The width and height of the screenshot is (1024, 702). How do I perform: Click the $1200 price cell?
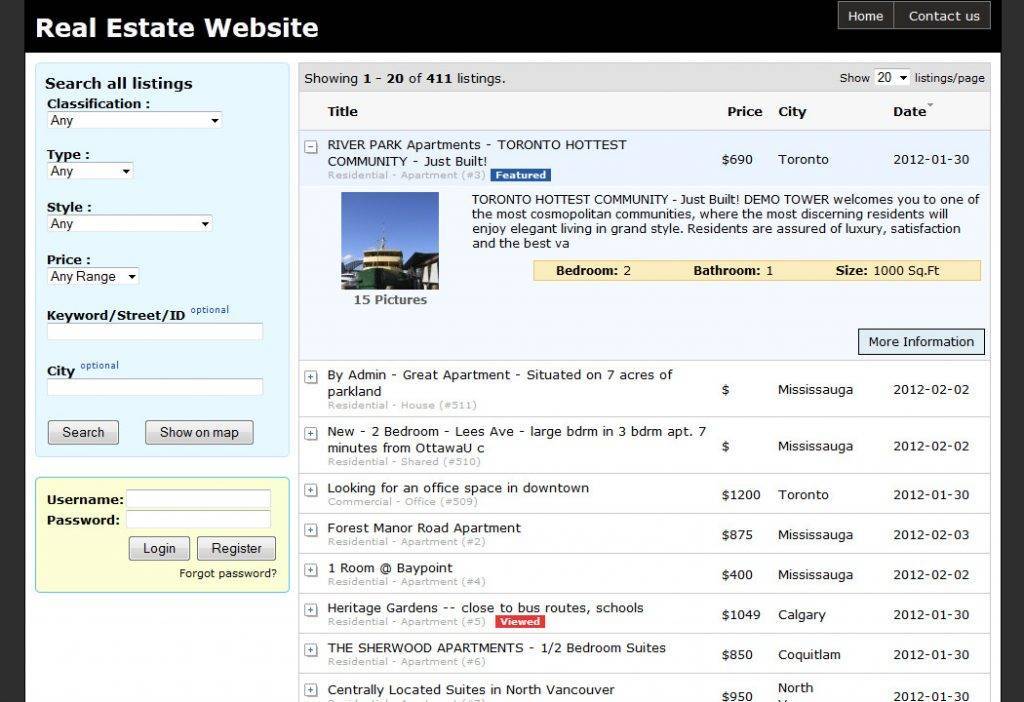[x=741, y=495]
